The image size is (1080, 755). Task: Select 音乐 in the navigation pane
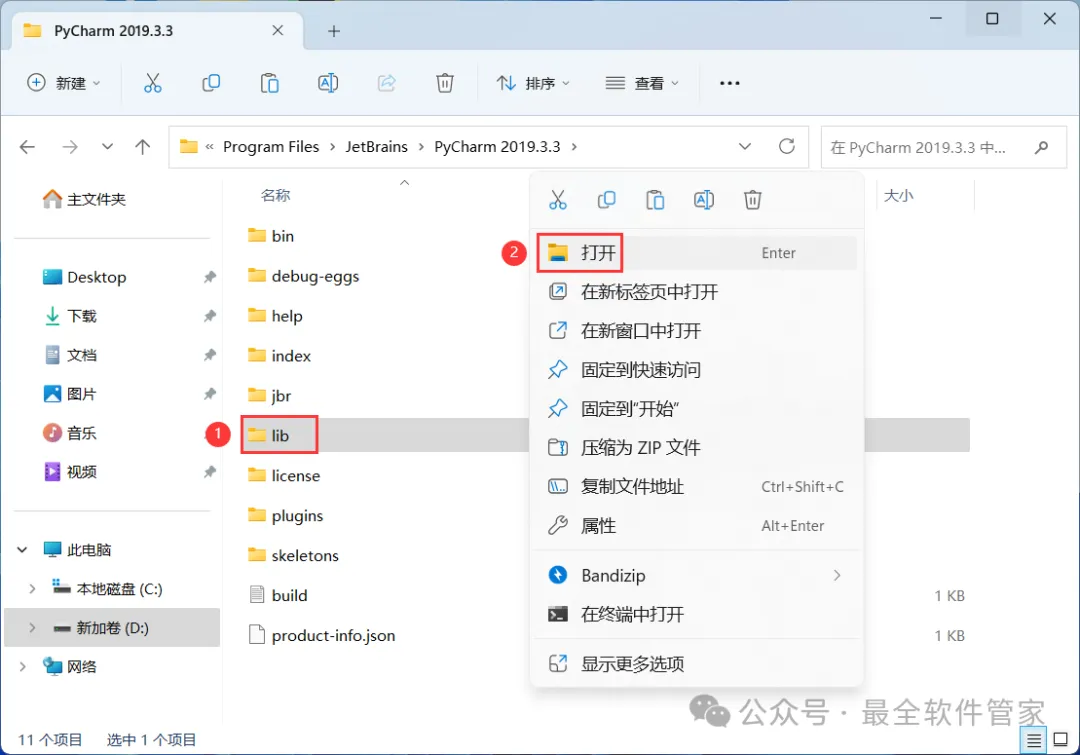(70, 433)
